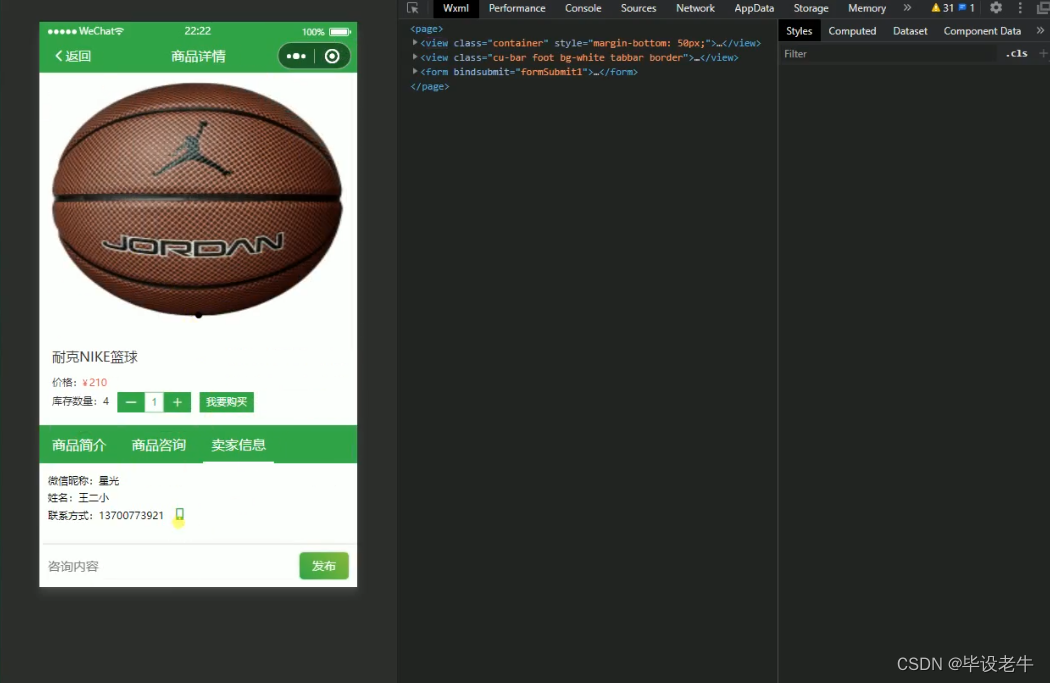The height and width of the screenshot is (683, 1050).
Task: Open the Memory tab
Action: coord(867,8)
